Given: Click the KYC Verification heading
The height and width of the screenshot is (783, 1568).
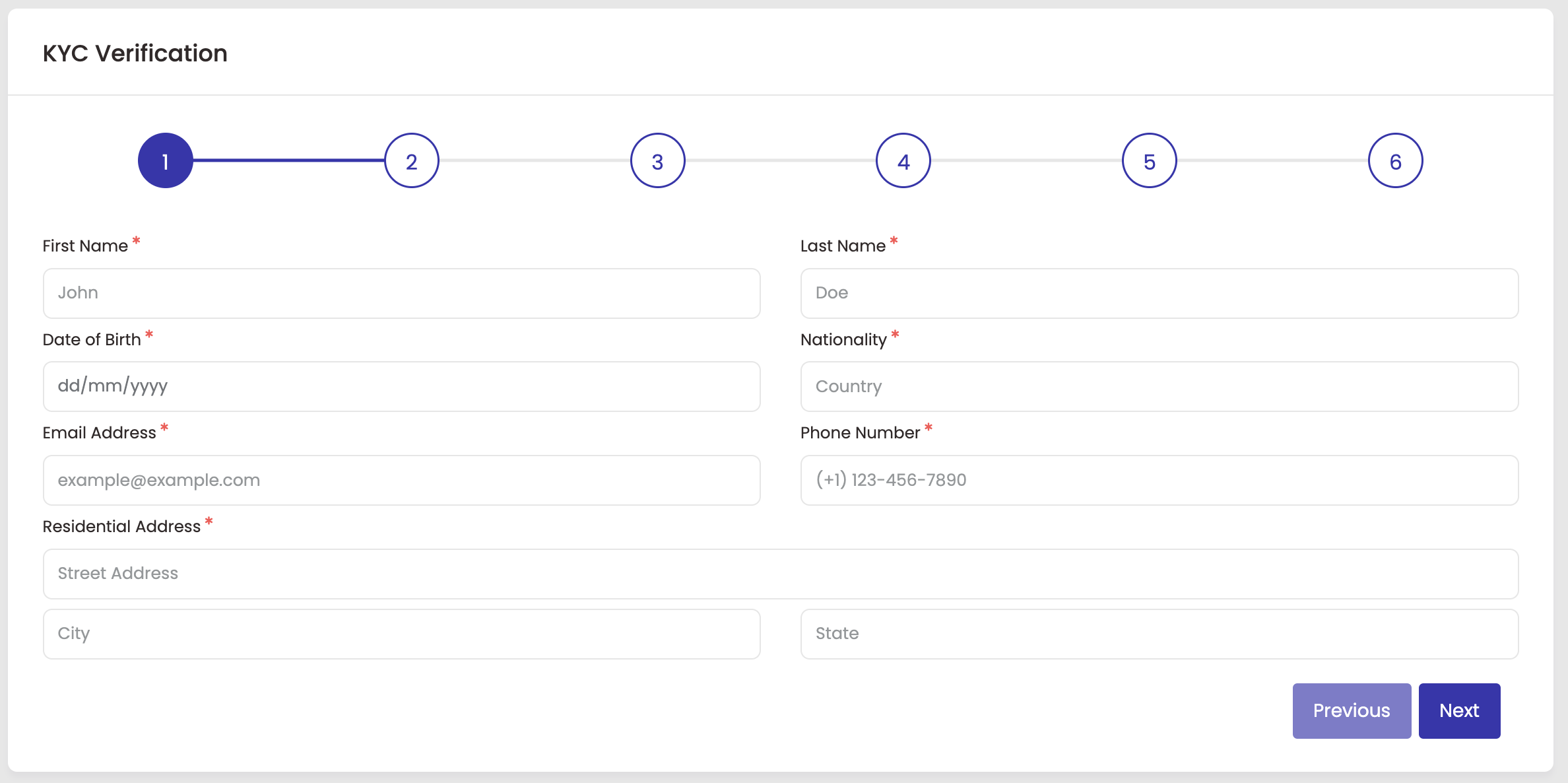Looking at the screenshot, I should pos(135,53).
